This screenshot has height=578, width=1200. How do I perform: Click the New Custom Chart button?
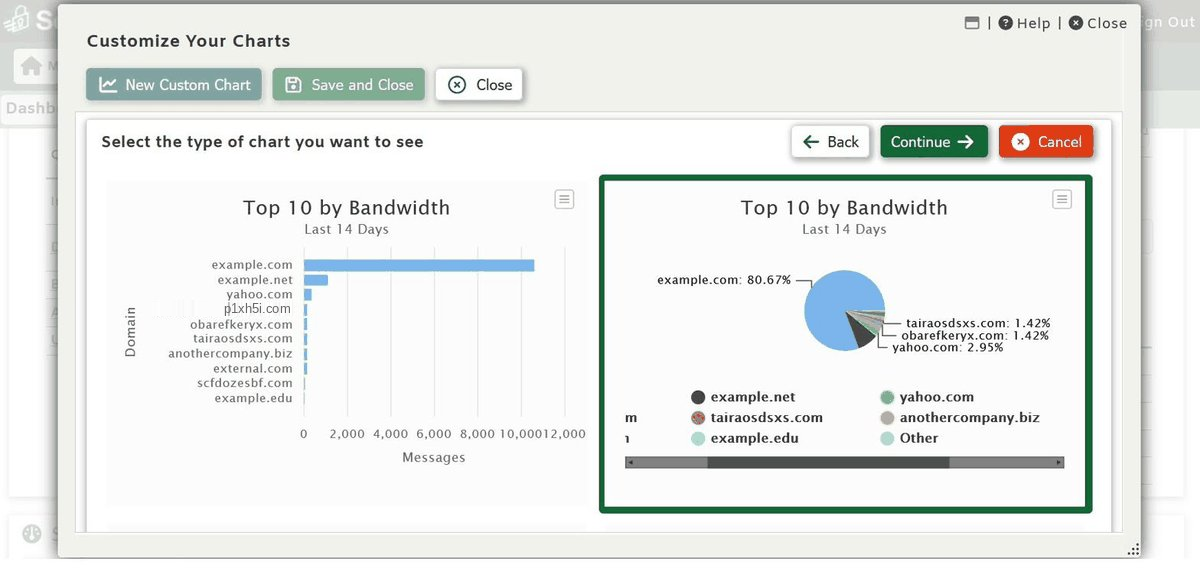tap(174, 85)
